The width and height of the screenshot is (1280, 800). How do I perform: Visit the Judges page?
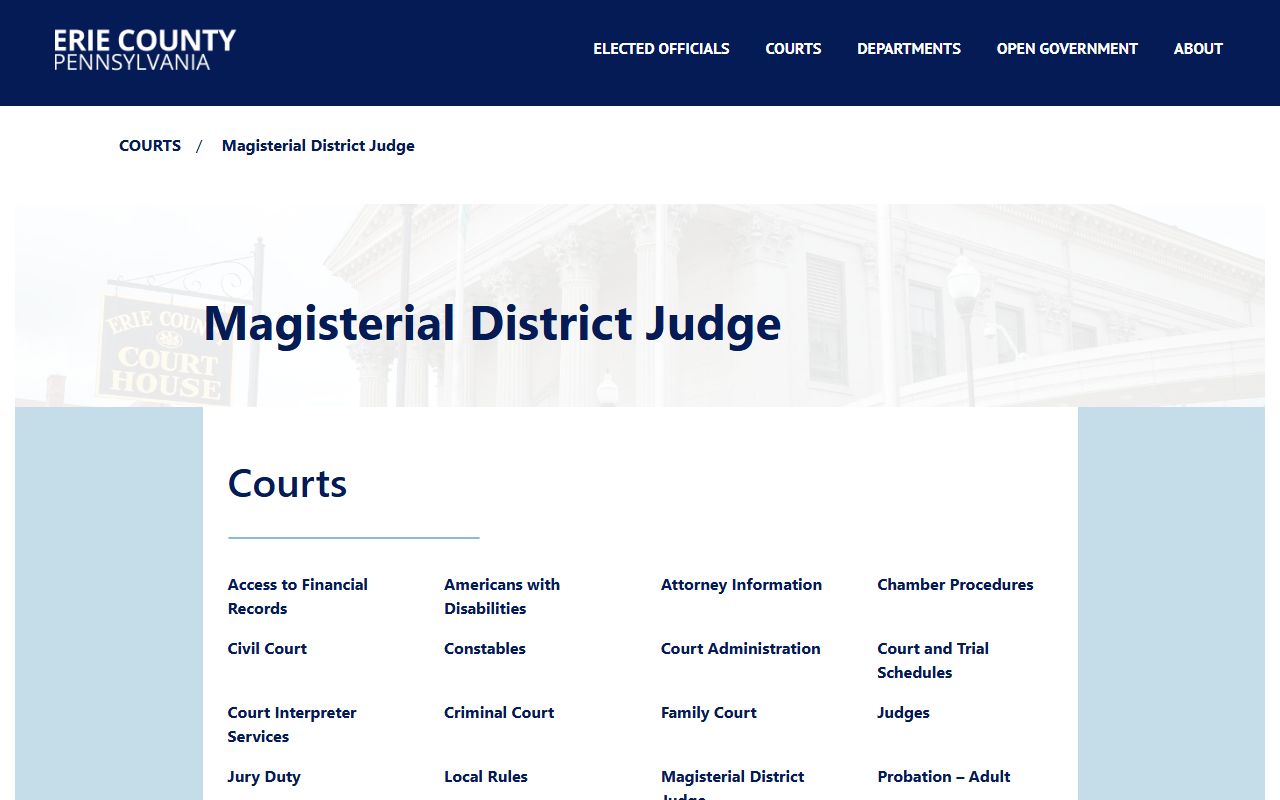pos(903,713)
